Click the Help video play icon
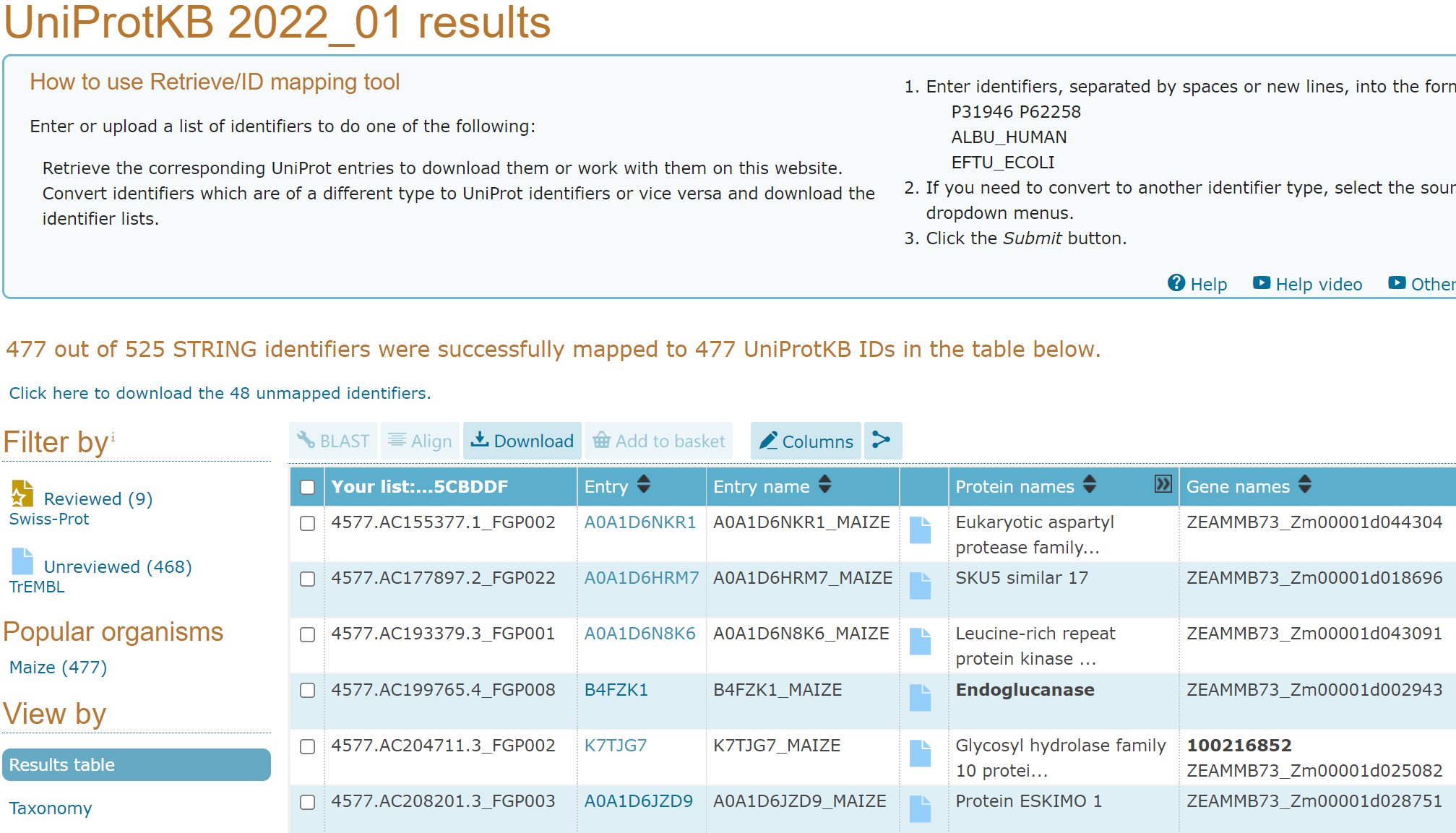 tap(1261, 283)
